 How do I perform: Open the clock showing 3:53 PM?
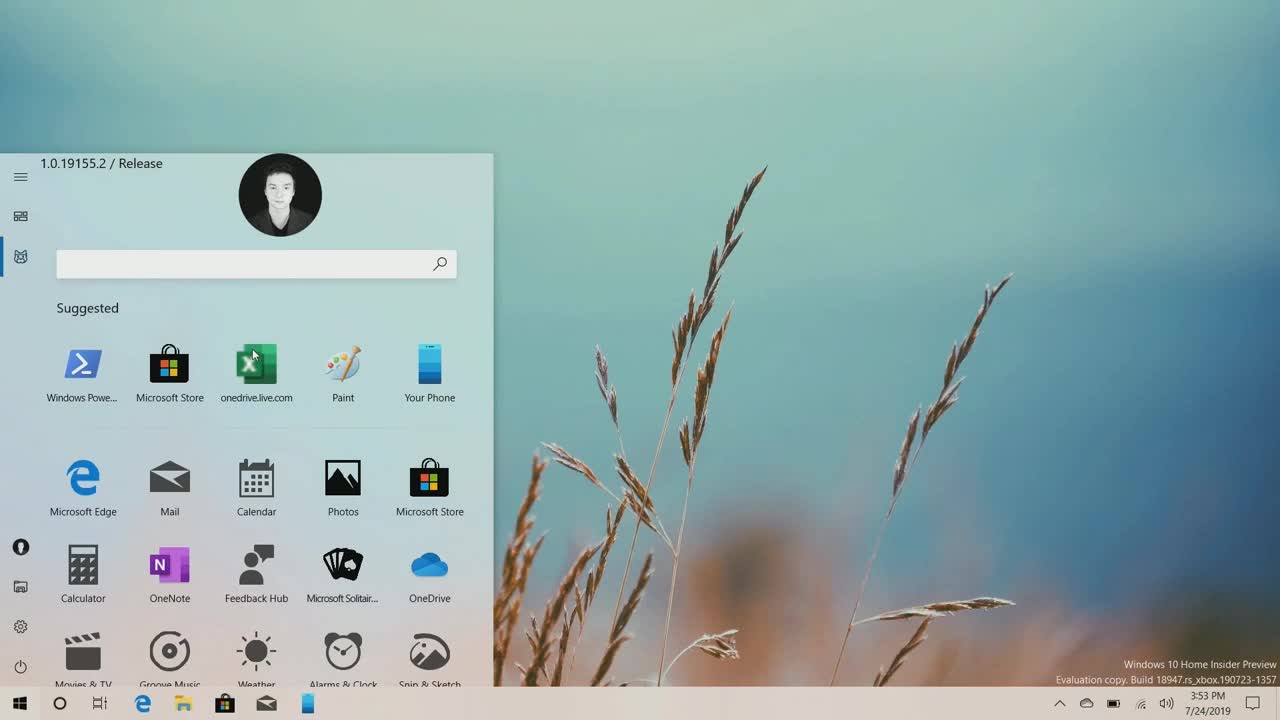(x=1207, y=704)
